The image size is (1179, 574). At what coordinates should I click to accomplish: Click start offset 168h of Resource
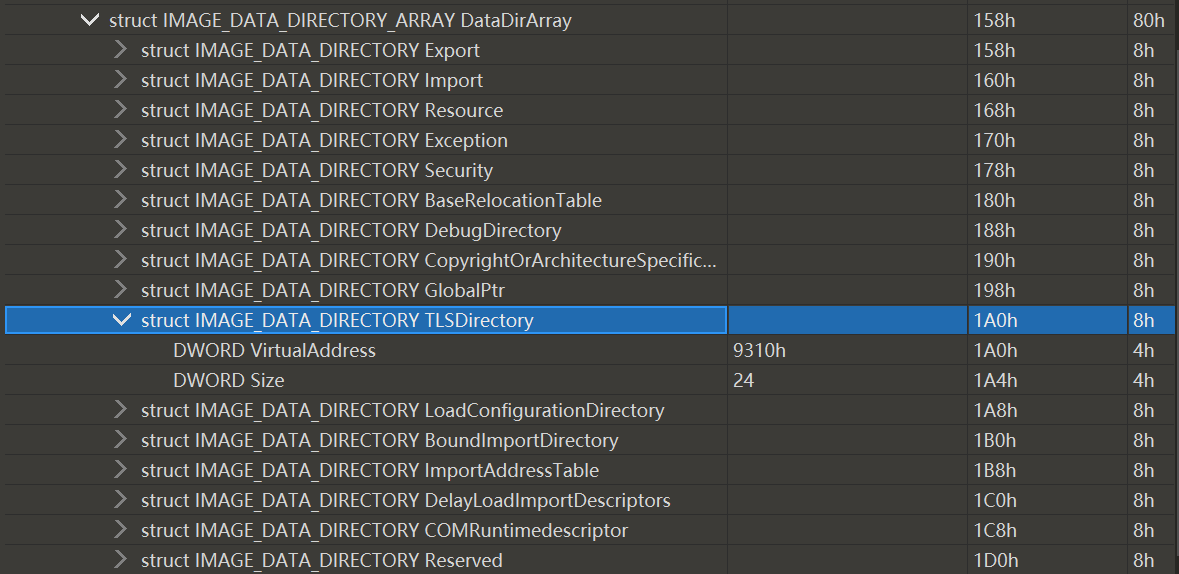(x=994, y=111)
